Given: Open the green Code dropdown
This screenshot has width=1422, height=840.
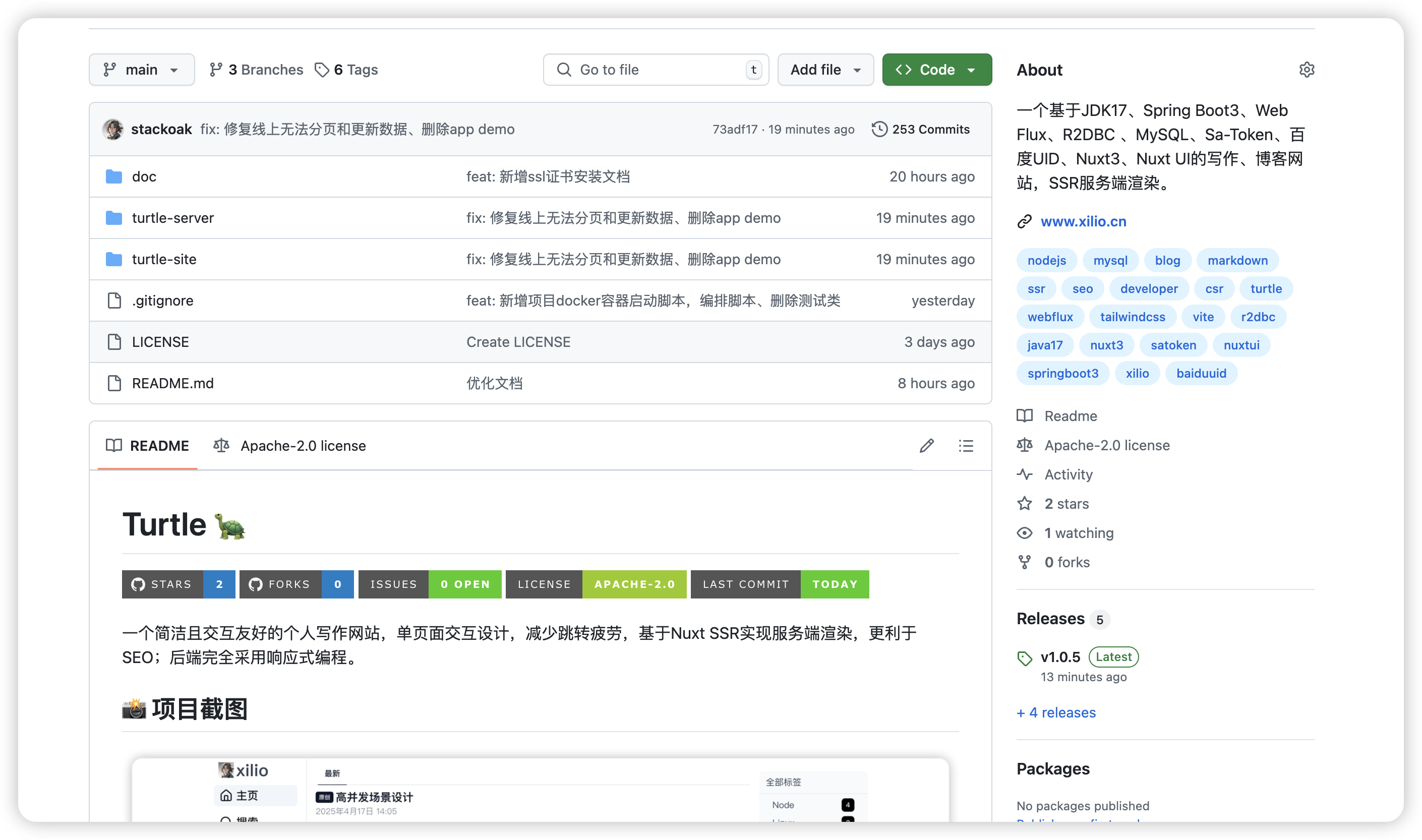Looking at the screenshot, I should (936, 70).
